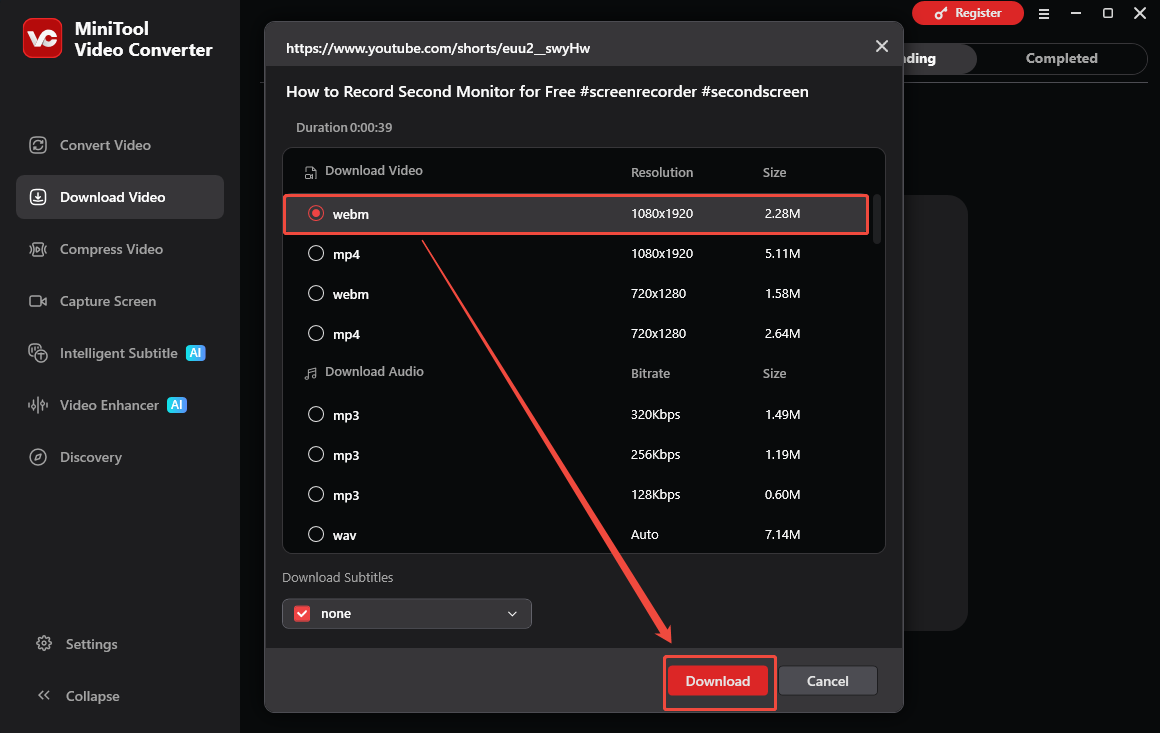This screenshot has width=1160, height=733.
Task: Maximize the MiniTool window
Action: point(1107,13)
